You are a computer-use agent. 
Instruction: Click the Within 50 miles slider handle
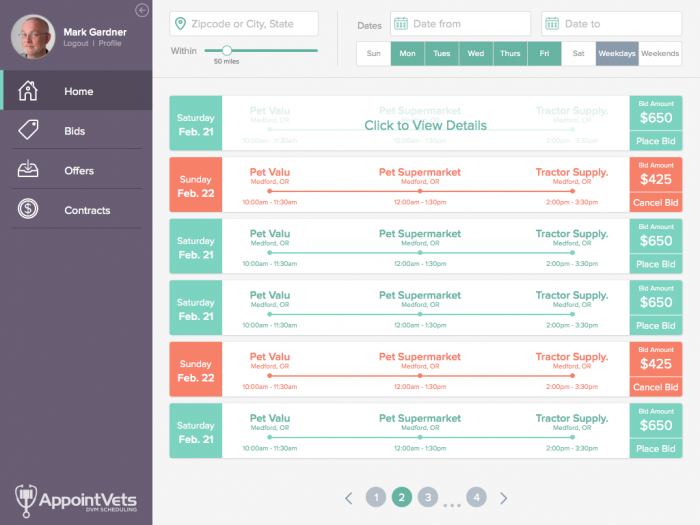[227, 50]
